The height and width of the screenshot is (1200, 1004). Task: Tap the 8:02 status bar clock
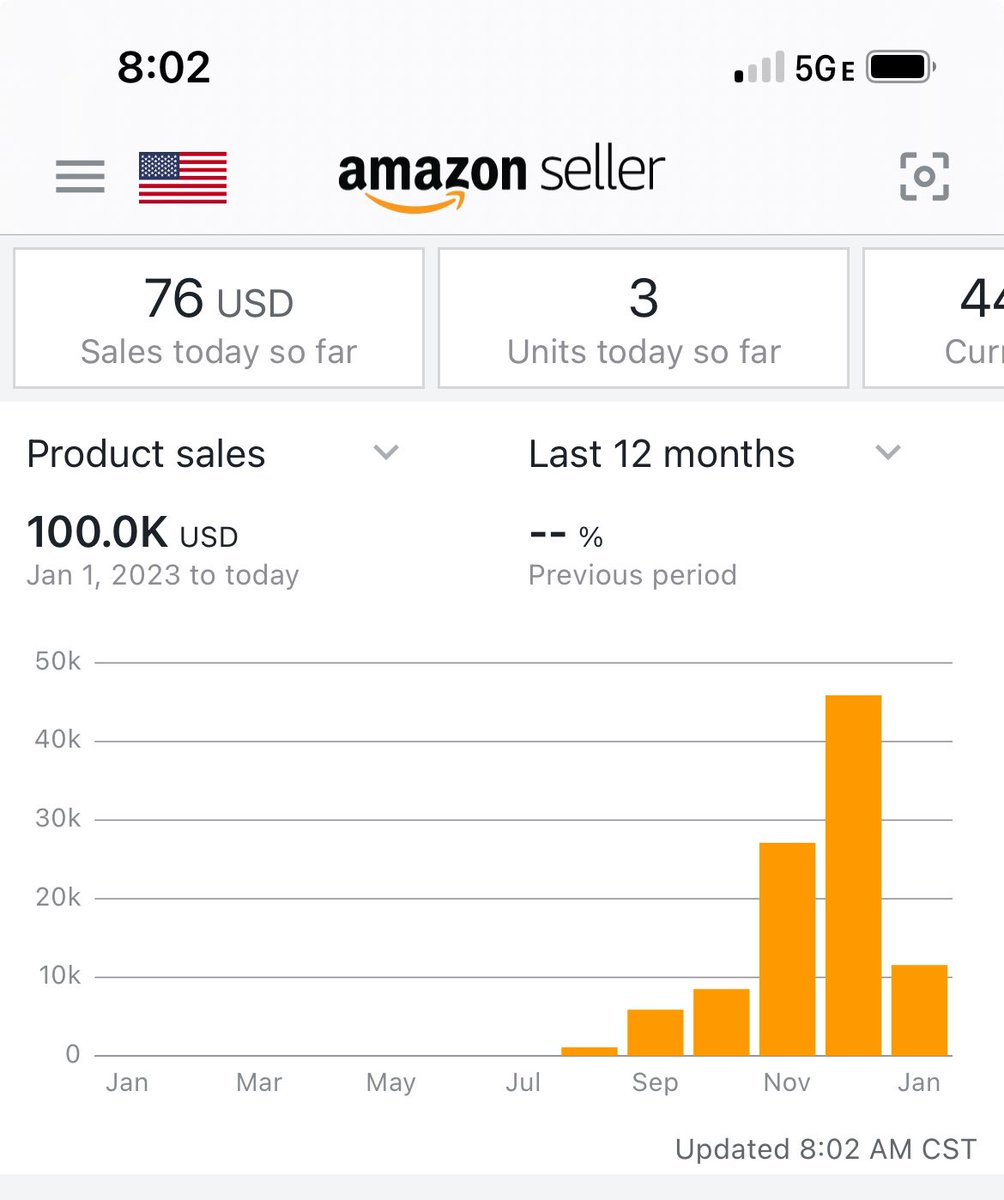tap(164, 68)
